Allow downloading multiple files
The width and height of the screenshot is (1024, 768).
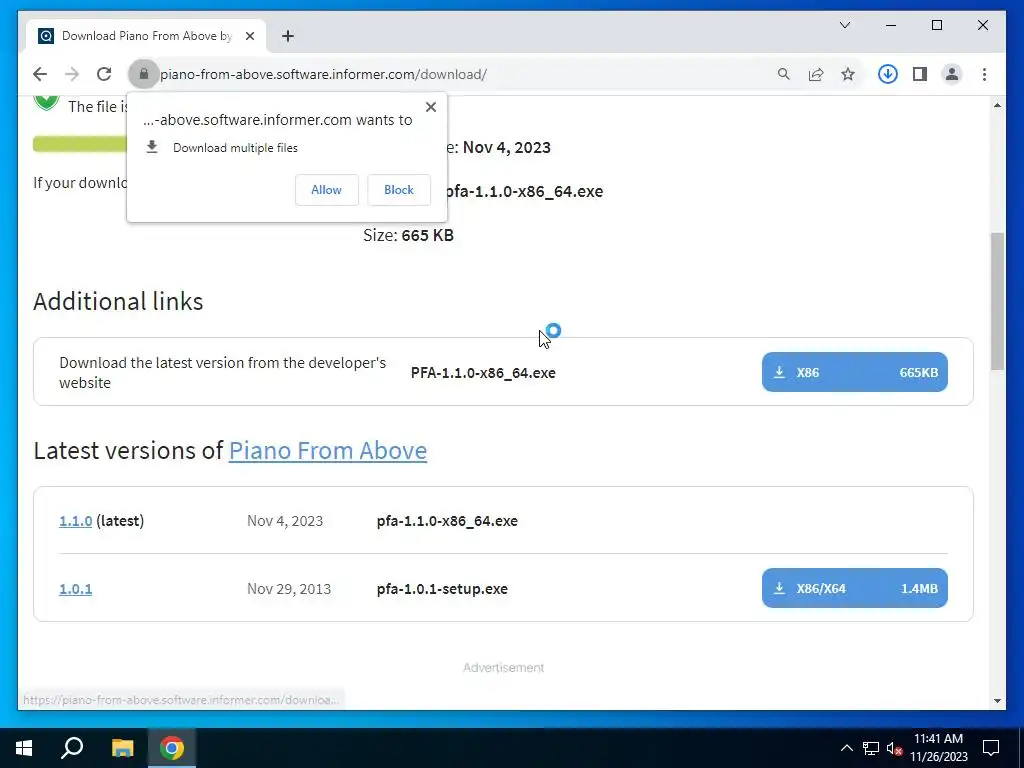(327, 190)
